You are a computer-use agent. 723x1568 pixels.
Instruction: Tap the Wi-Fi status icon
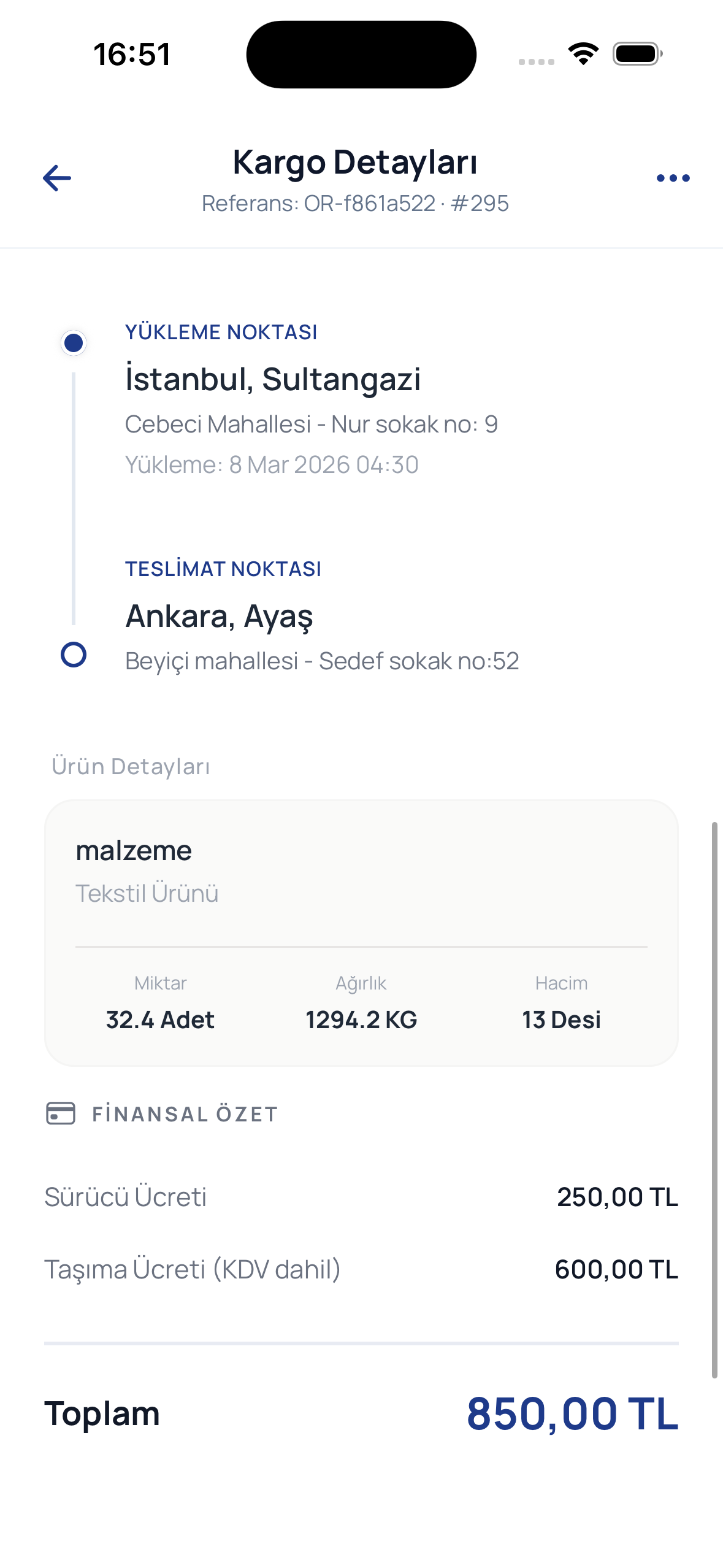pyautogui.click(x=583, y=54)
